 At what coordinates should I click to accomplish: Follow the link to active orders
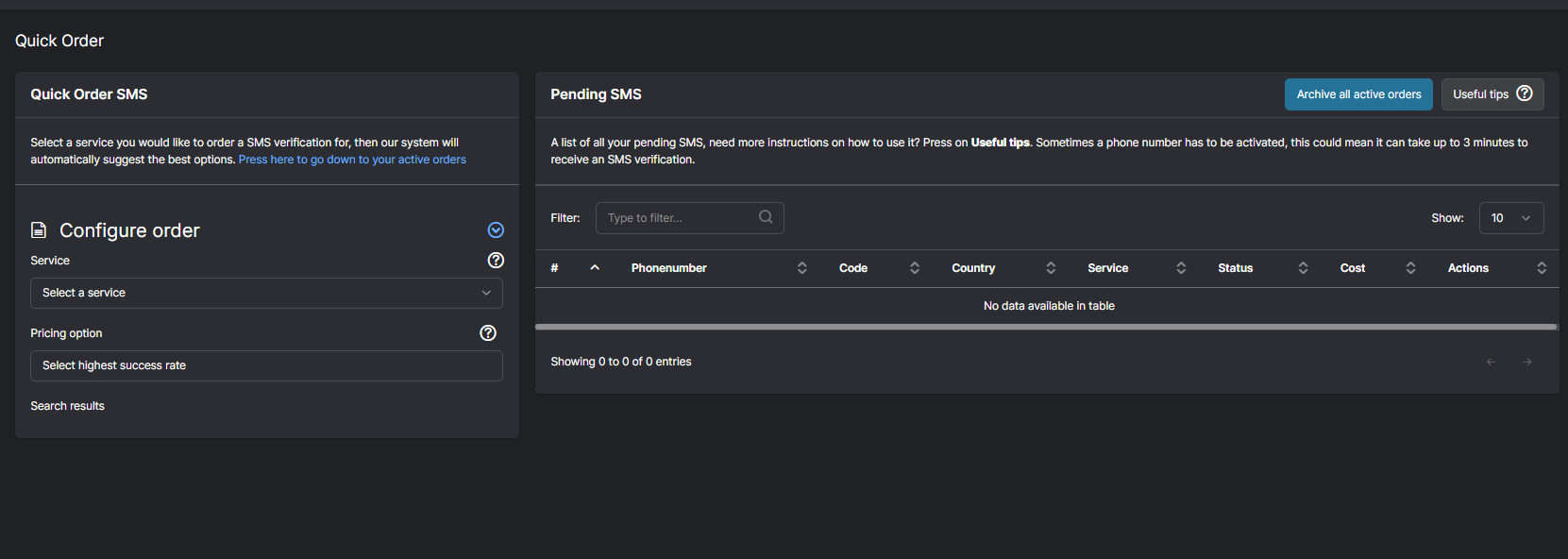(x=352, y=160)
